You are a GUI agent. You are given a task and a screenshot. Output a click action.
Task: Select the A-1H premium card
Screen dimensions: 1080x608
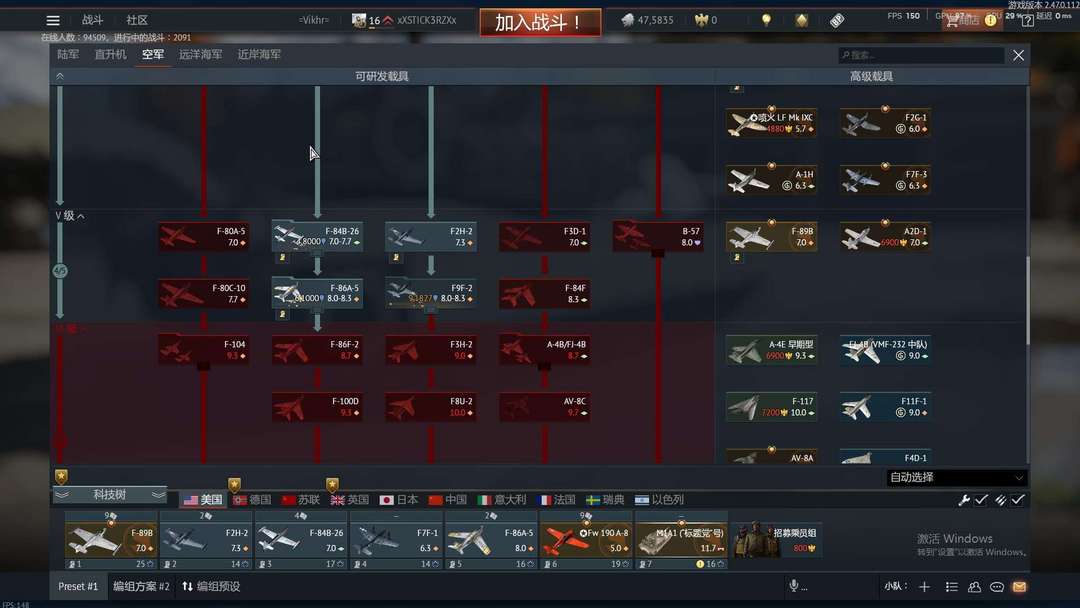[x=771, y=180]
